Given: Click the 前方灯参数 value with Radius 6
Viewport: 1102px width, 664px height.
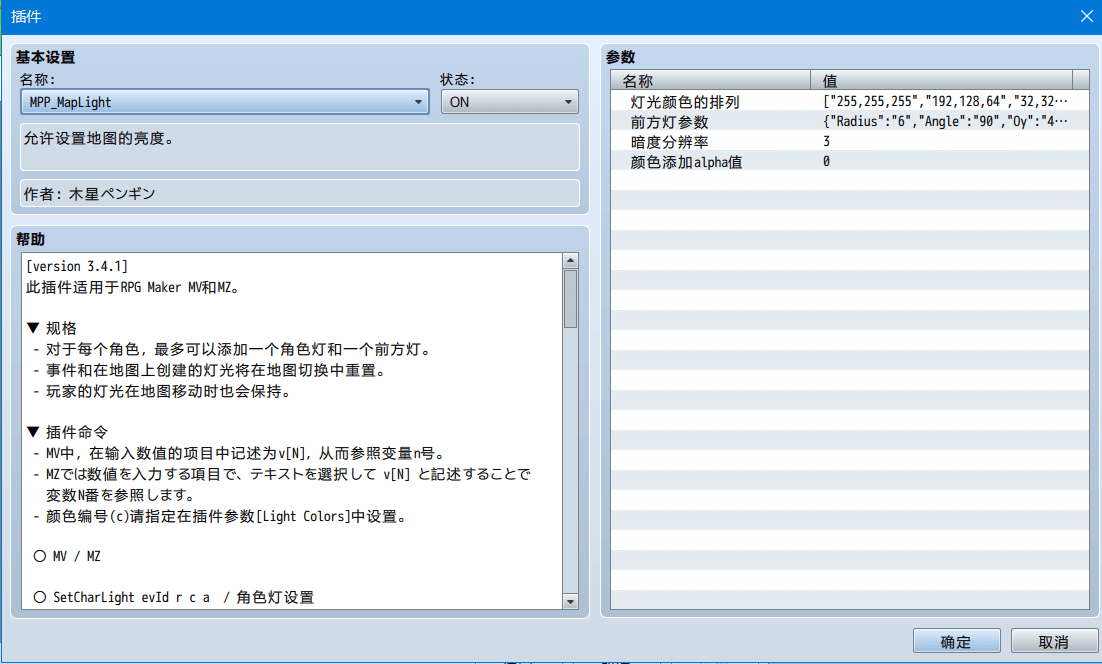Looking at the screenshot, I should coord(945,122).
